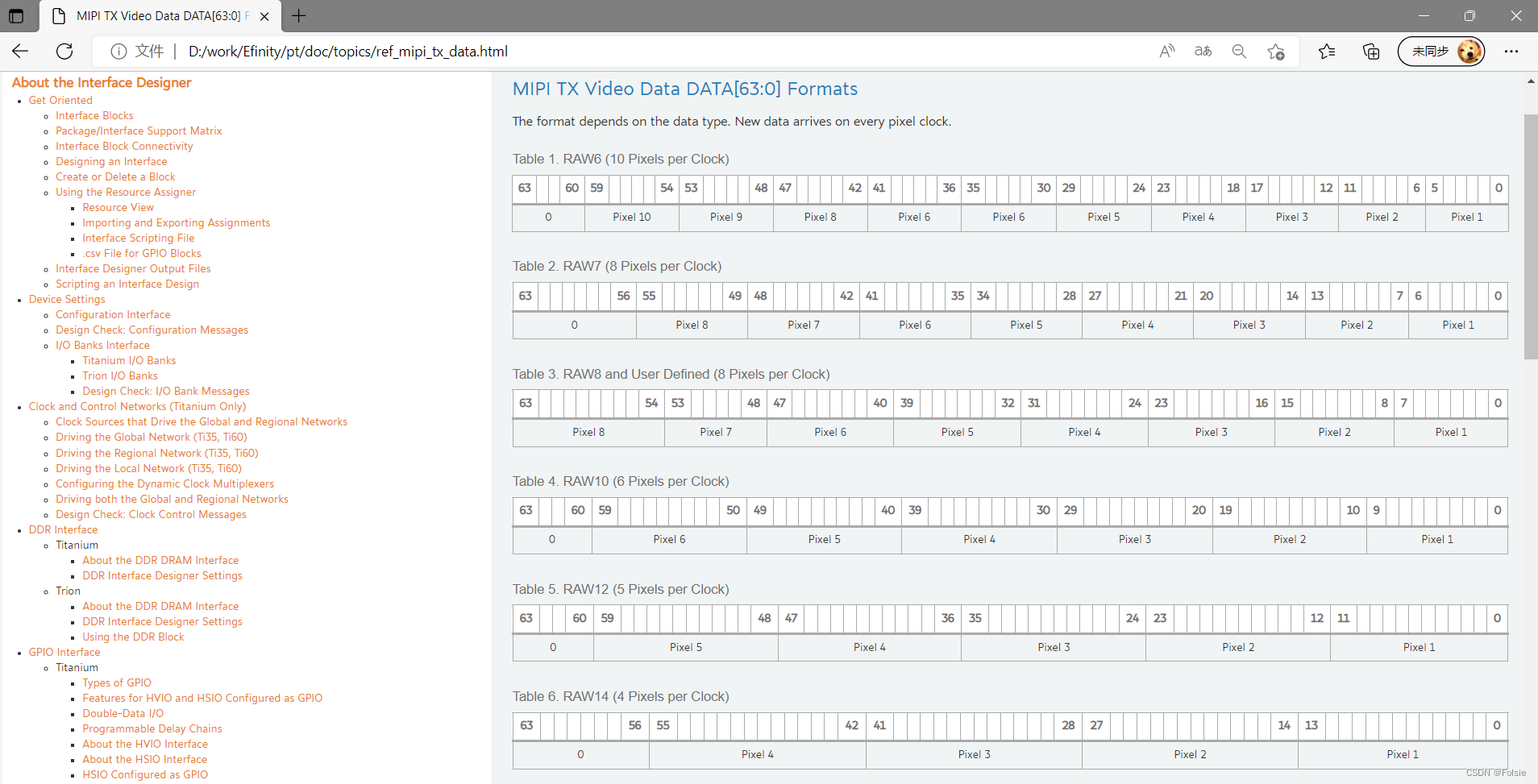Image resolution: width=1538 pixels, height=784 pixels.
Task: Go back to the previous page
Action: click(20, 52)
